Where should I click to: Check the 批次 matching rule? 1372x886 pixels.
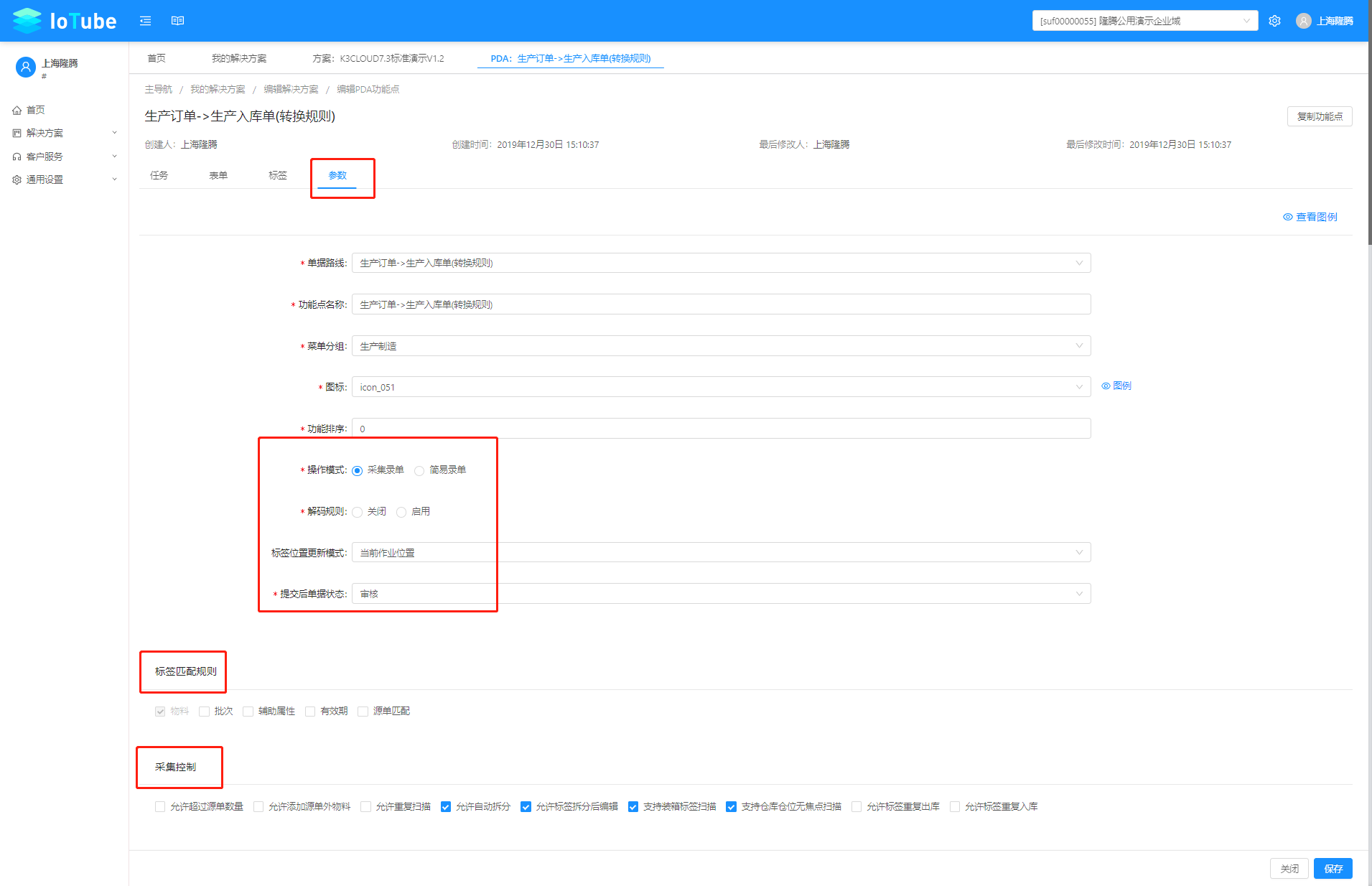(x=204, y=712)
